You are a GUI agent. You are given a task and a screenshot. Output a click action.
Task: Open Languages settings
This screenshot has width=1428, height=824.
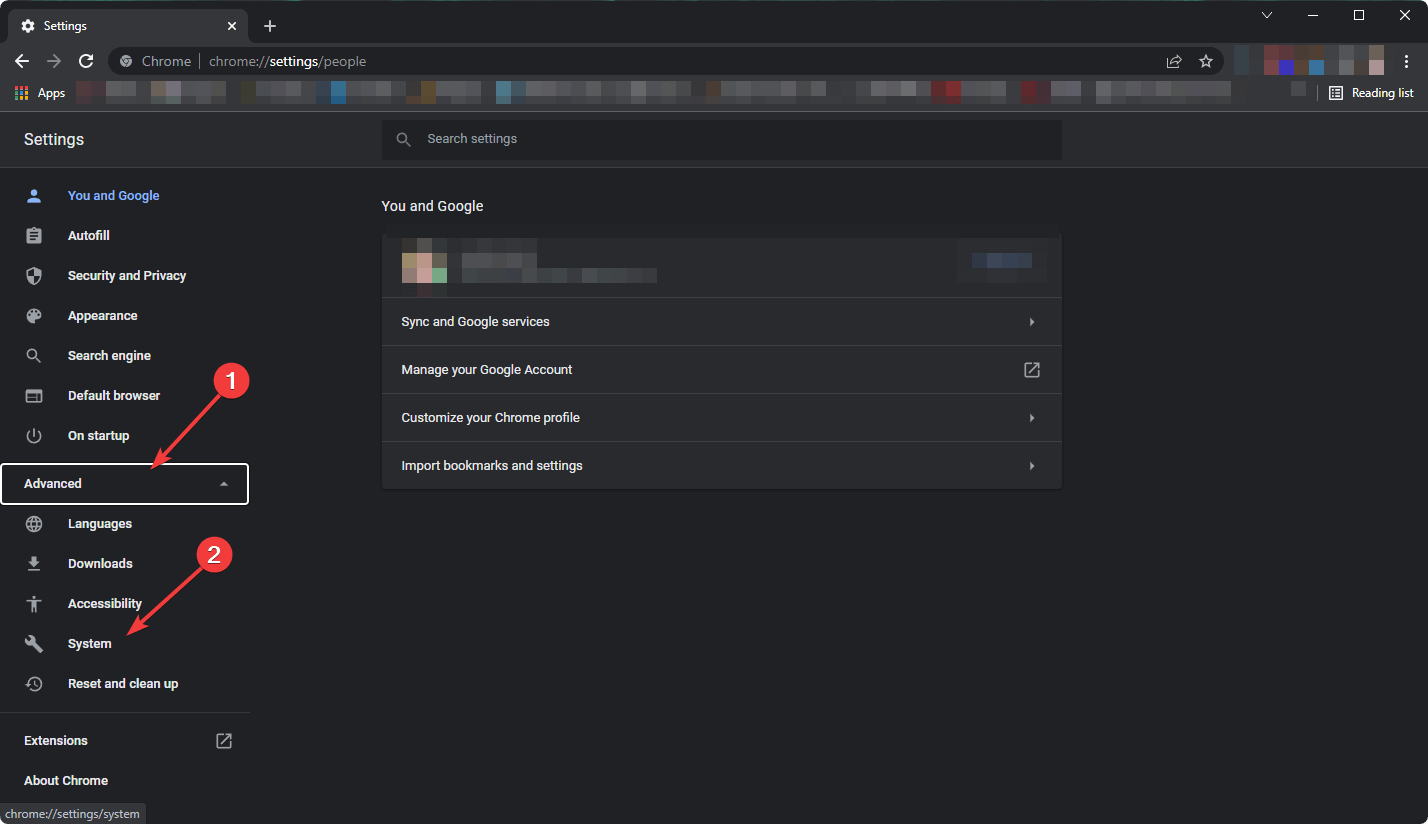[100, 524]
